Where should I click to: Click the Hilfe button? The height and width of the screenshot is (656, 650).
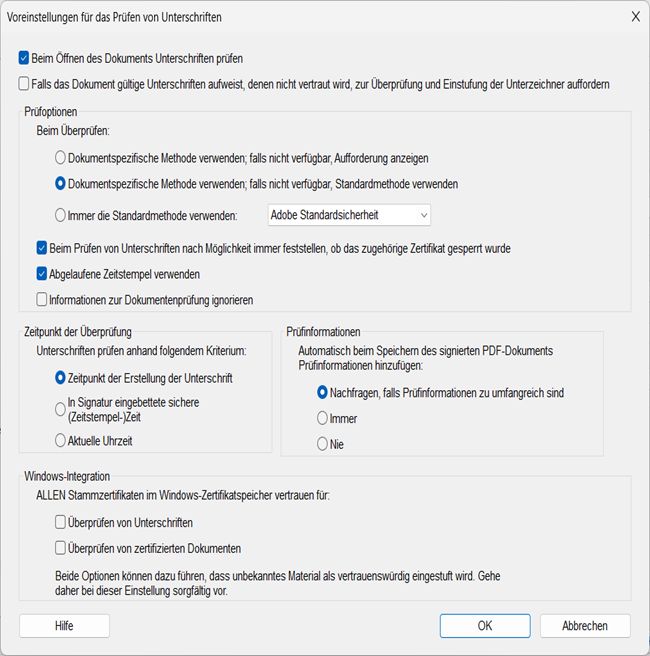click(64, 625)
